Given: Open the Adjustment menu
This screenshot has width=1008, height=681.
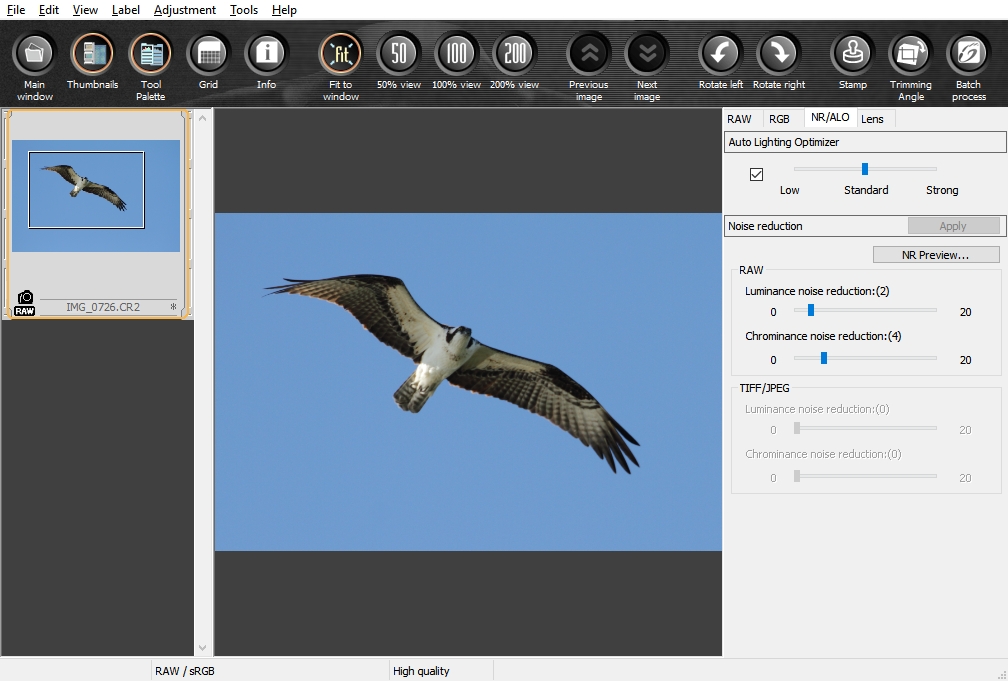Looking at the screenshot, I should (185, 10).
